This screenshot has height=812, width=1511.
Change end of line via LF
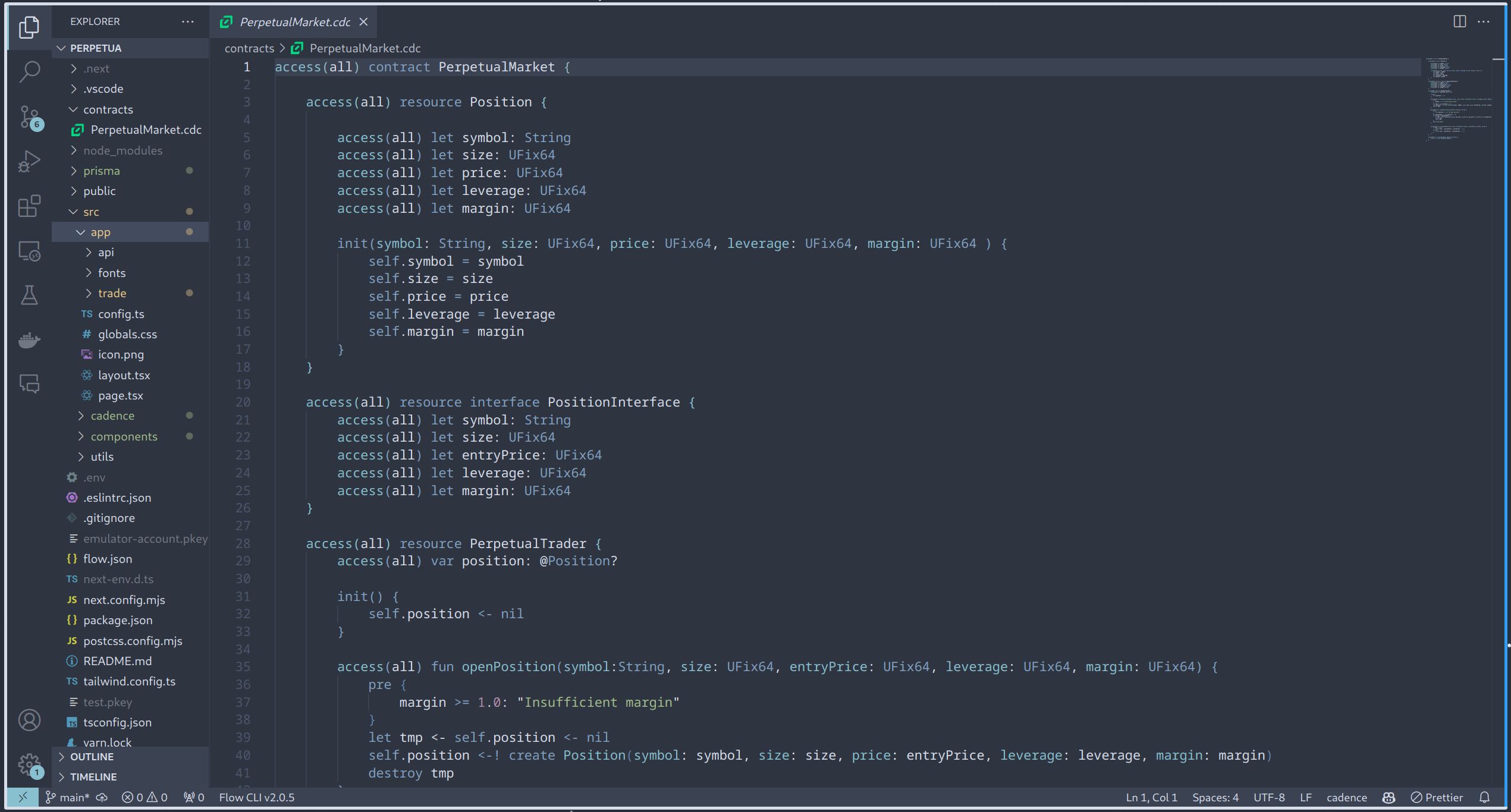1305,797
